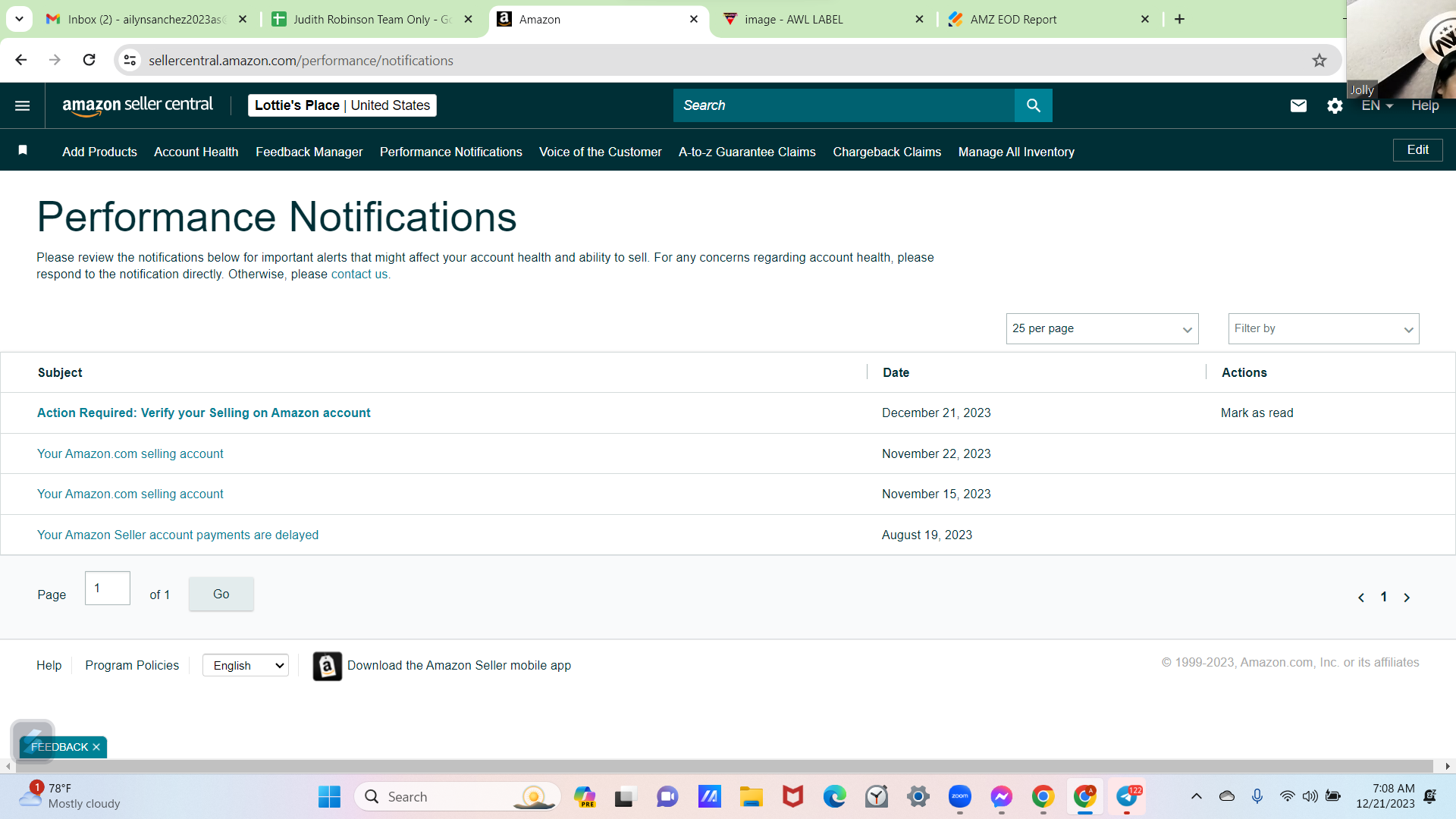Open the English language selector
Image resolution: width=1456 pixels, height=819 pixels.
pyautogui.click(x=246, y=665)
